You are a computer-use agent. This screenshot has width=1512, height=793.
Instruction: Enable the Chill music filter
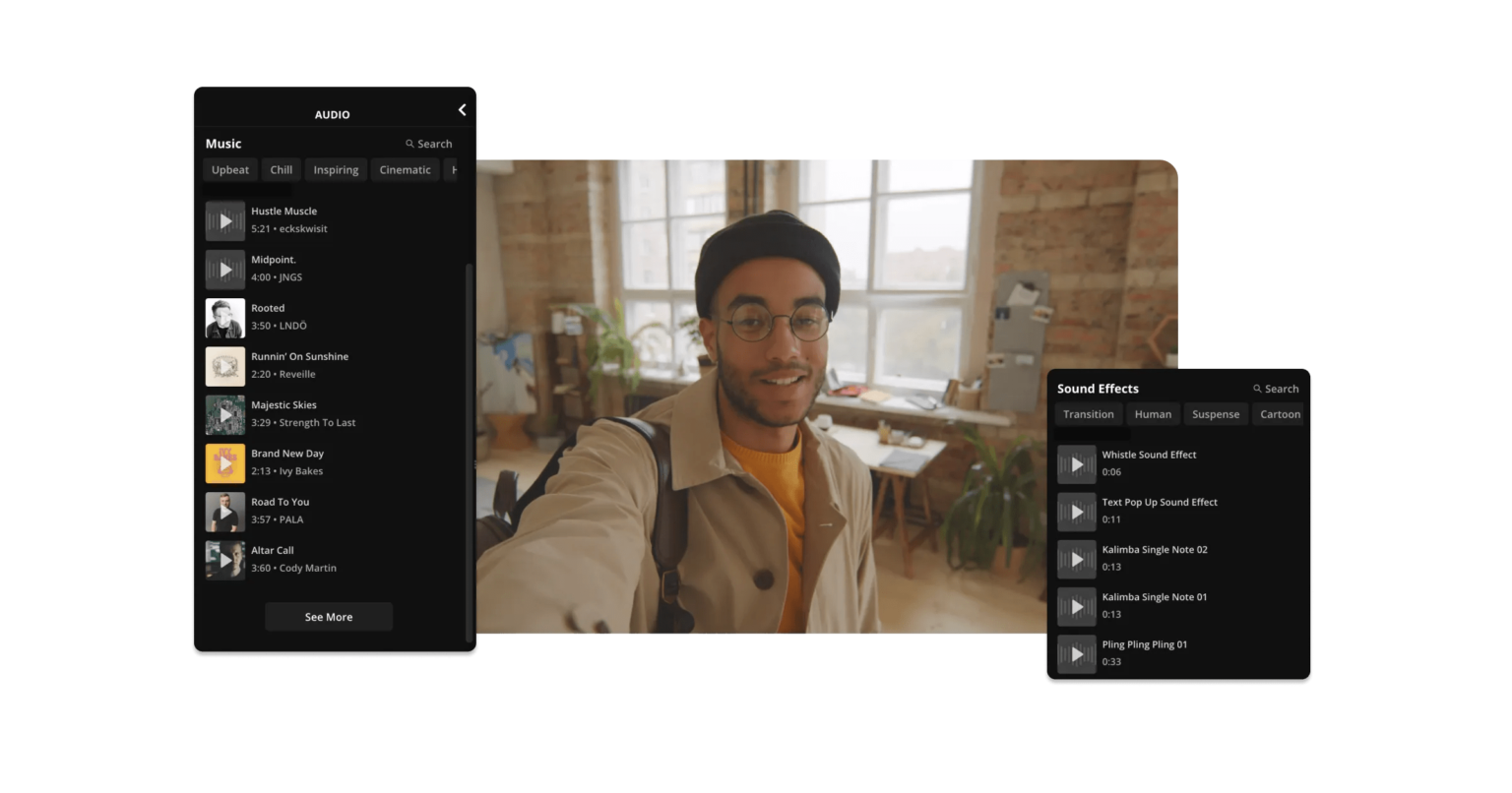[x=281, y=169]
